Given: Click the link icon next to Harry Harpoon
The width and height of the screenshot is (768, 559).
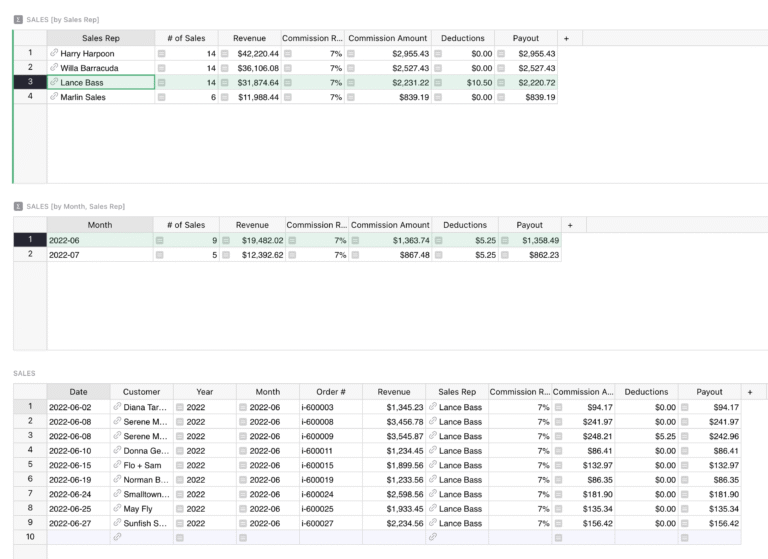Looking at the screenshot, I should [54, 53].
